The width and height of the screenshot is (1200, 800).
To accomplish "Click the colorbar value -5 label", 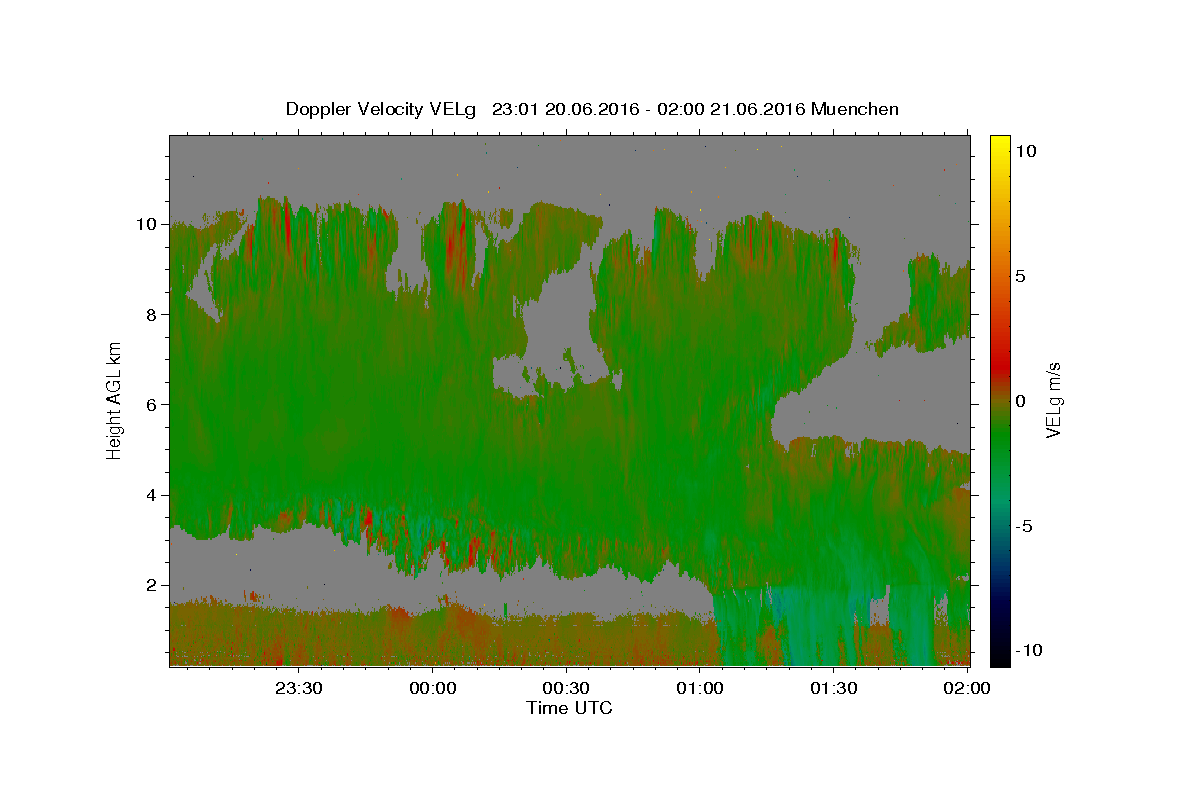I will pyautogui.click(x=1024, y=525).
